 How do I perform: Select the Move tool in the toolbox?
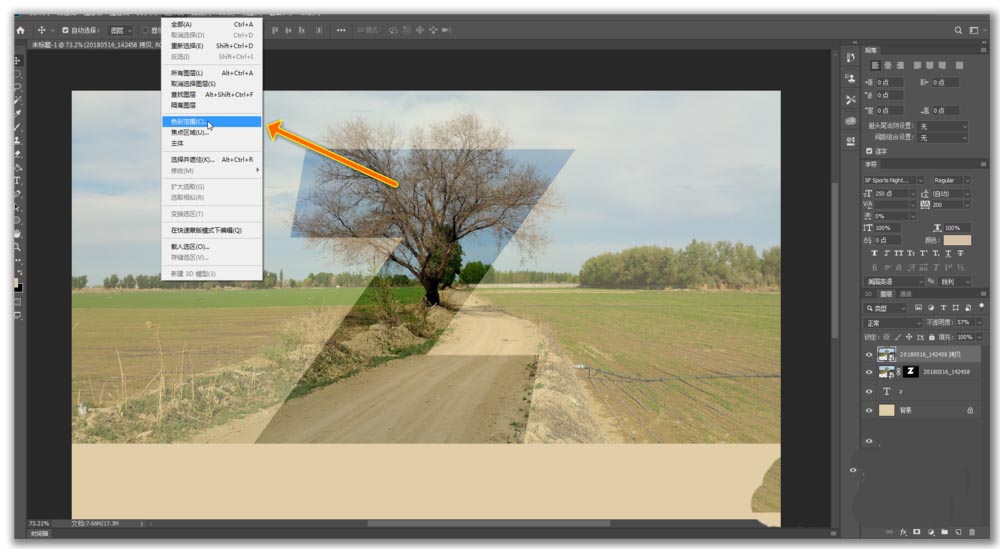click(x=17, y=61)
